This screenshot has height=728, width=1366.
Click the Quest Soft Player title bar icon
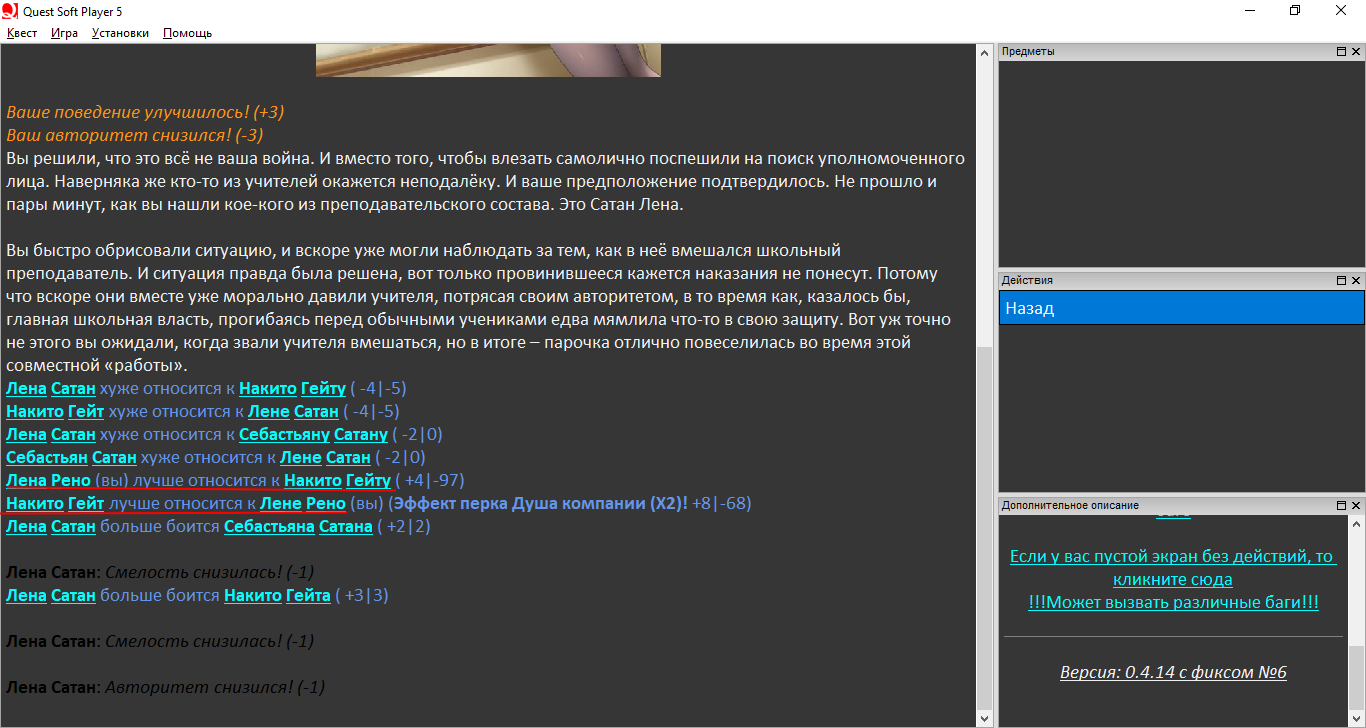(11, 11)
